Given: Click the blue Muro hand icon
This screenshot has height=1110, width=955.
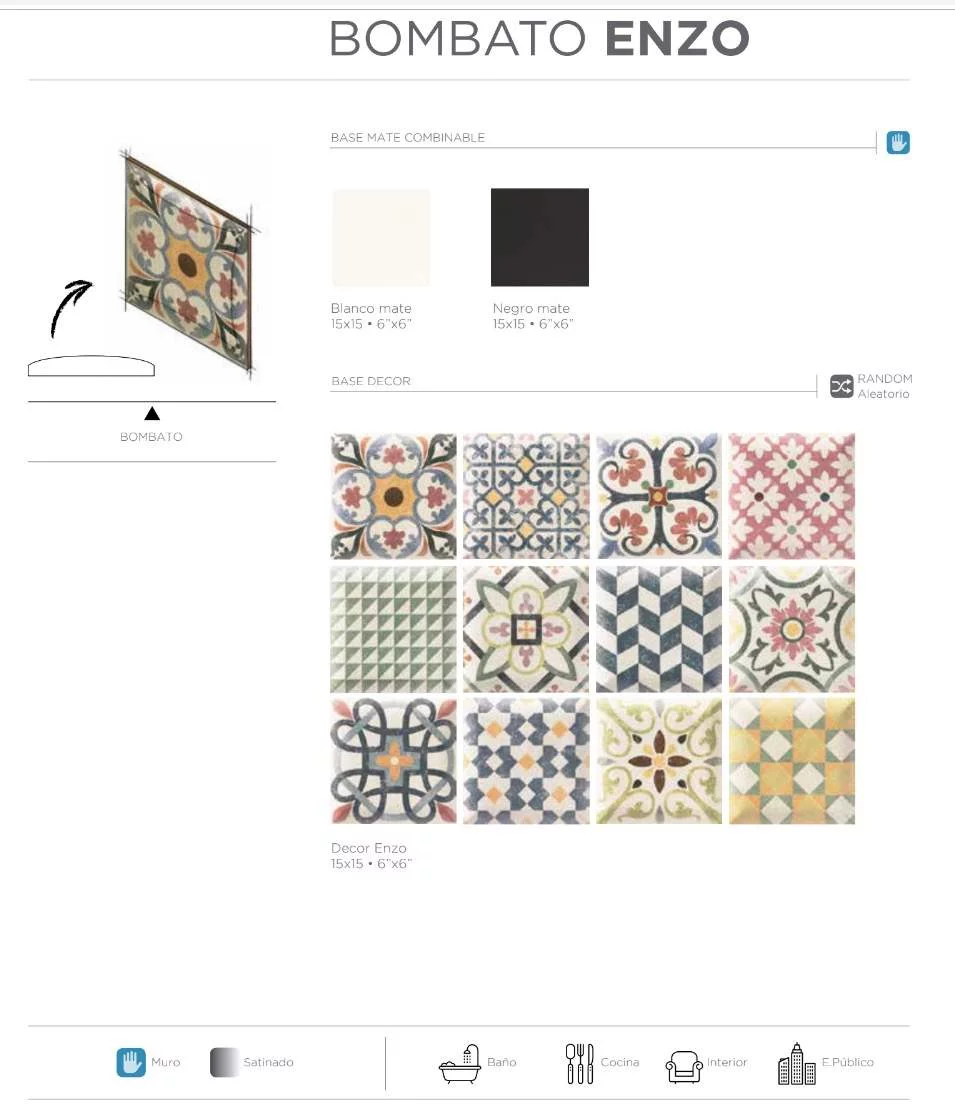Looking at the screenshot, I should pos(131,1063).
